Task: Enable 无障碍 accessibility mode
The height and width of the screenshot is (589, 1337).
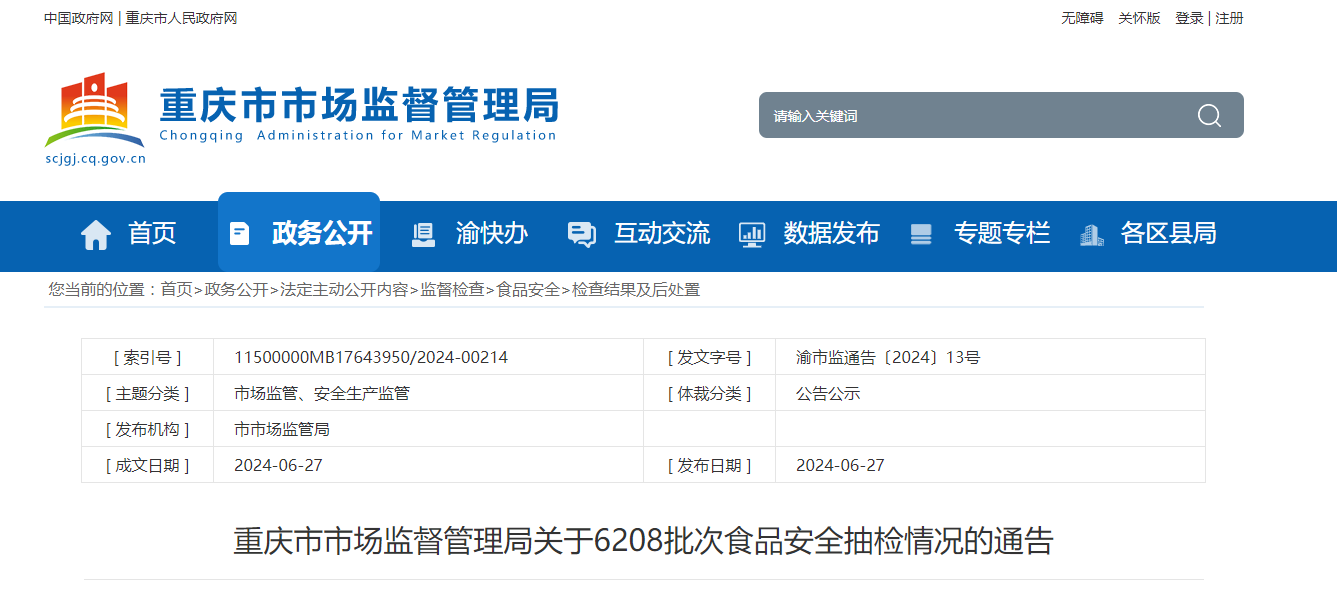Action: click(1082, 18)
